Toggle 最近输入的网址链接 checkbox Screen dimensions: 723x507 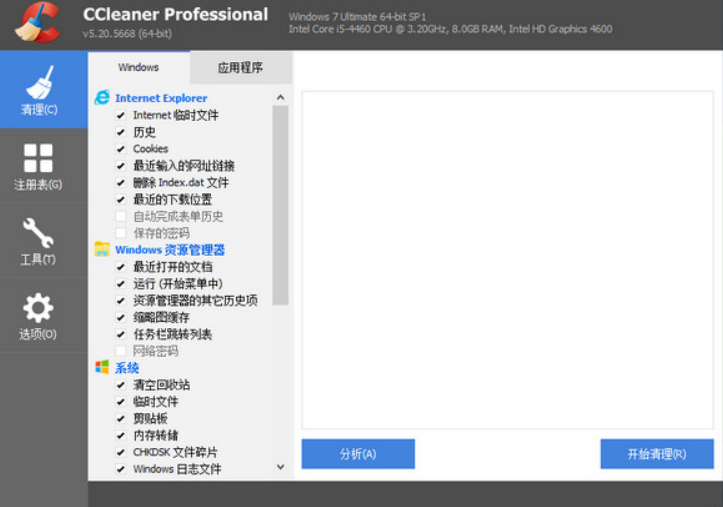[121, 166]
